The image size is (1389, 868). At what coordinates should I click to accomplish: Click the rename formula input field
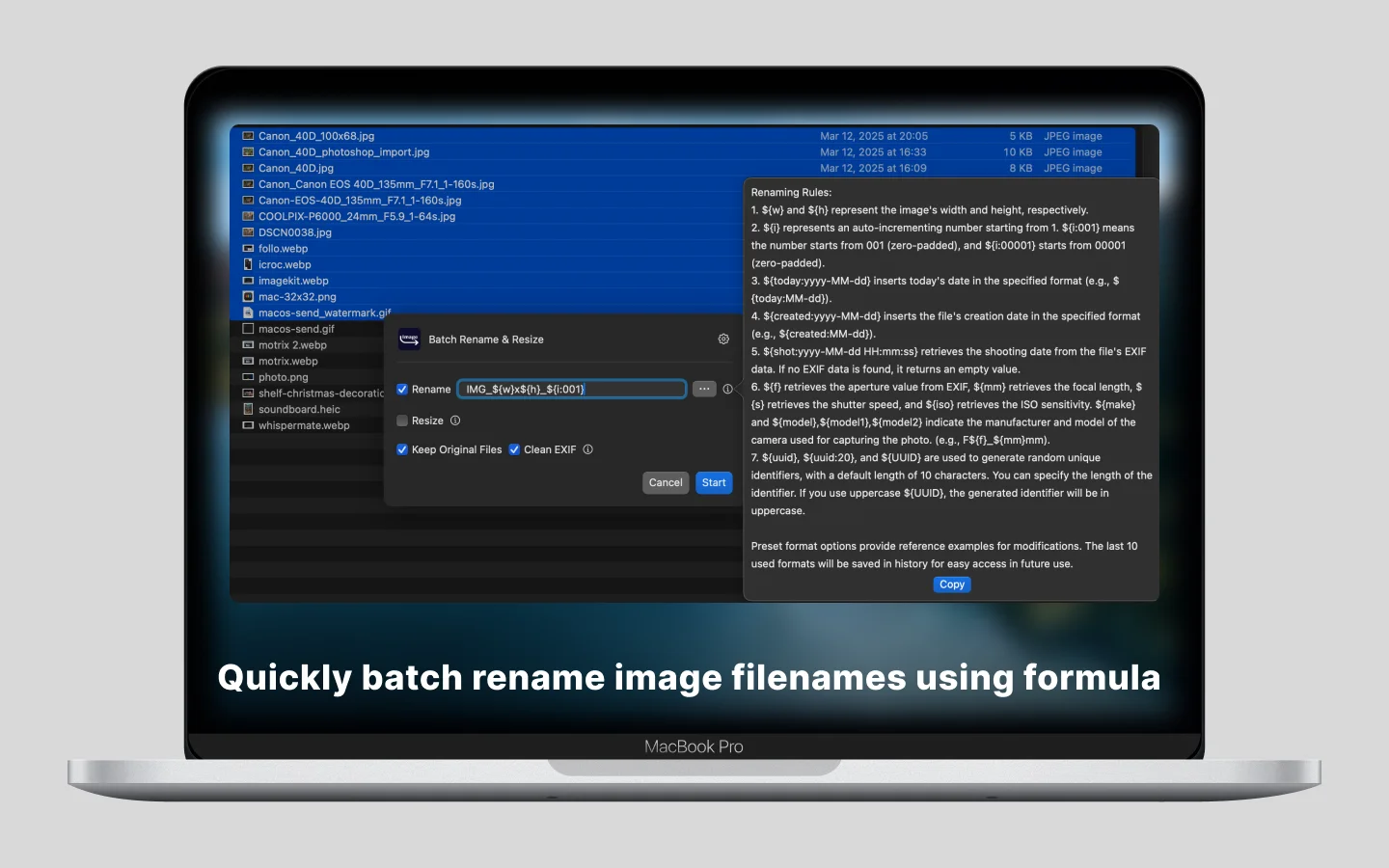coord(572,390)
